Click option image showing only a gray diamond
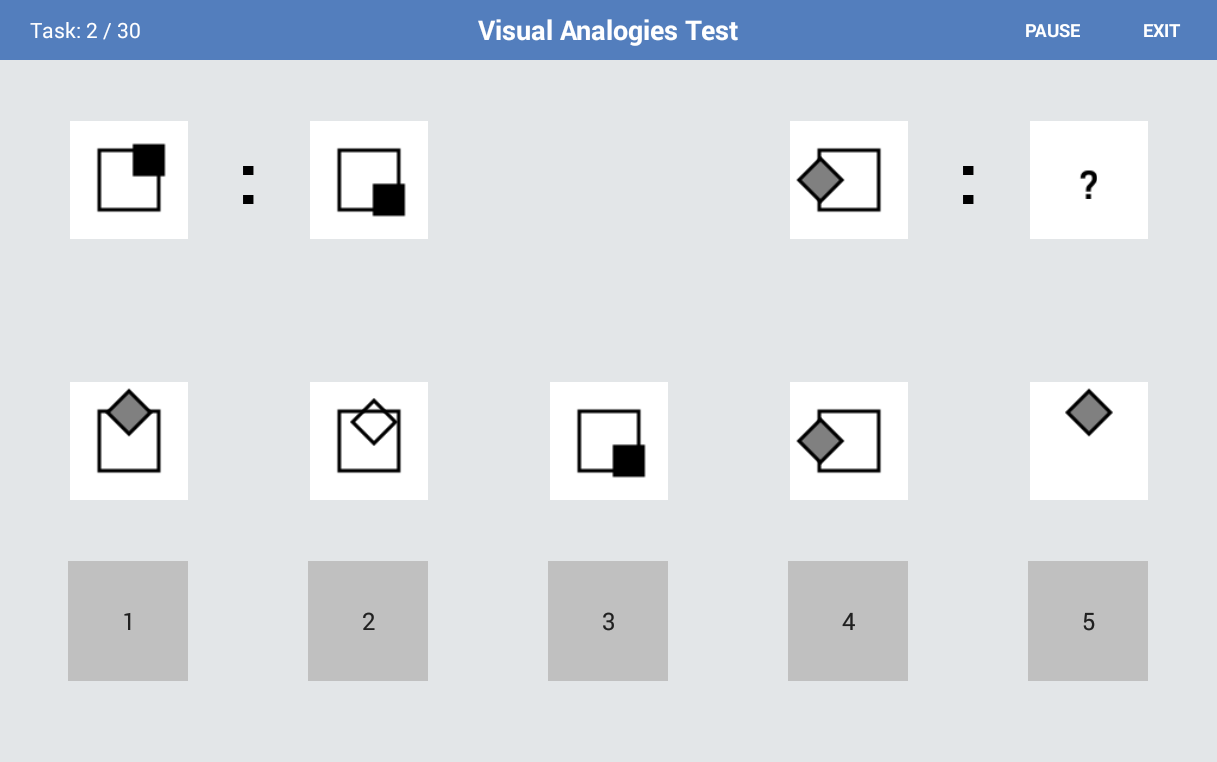The width and height of the screenshot is (1217, 762). (x=1089, y=441)
